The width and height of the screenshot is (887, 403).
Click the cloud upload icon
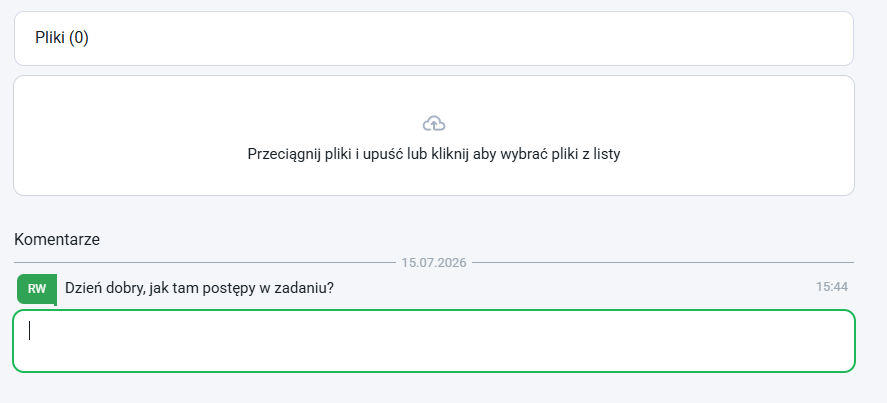click(x=434, y=123)
